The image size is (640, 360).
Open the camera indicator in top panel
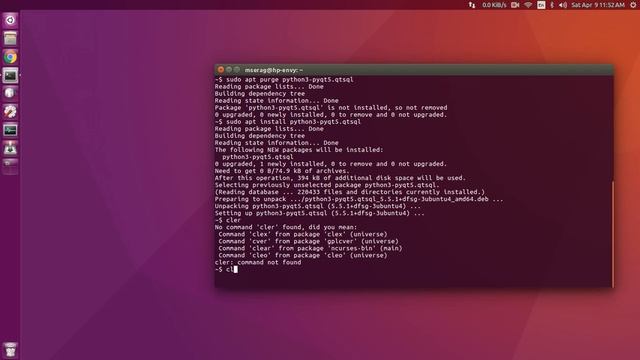coord(515,5)
